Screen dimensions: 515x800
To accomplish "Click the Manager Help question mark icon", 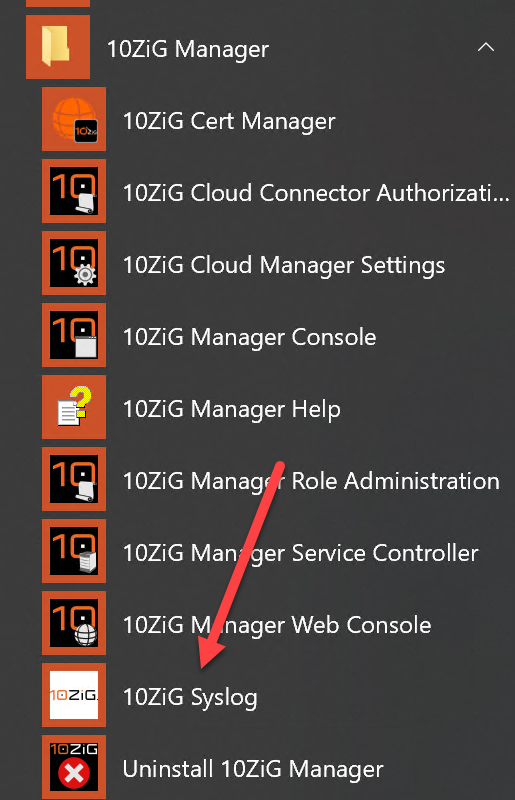I will (x=74, y=407).
